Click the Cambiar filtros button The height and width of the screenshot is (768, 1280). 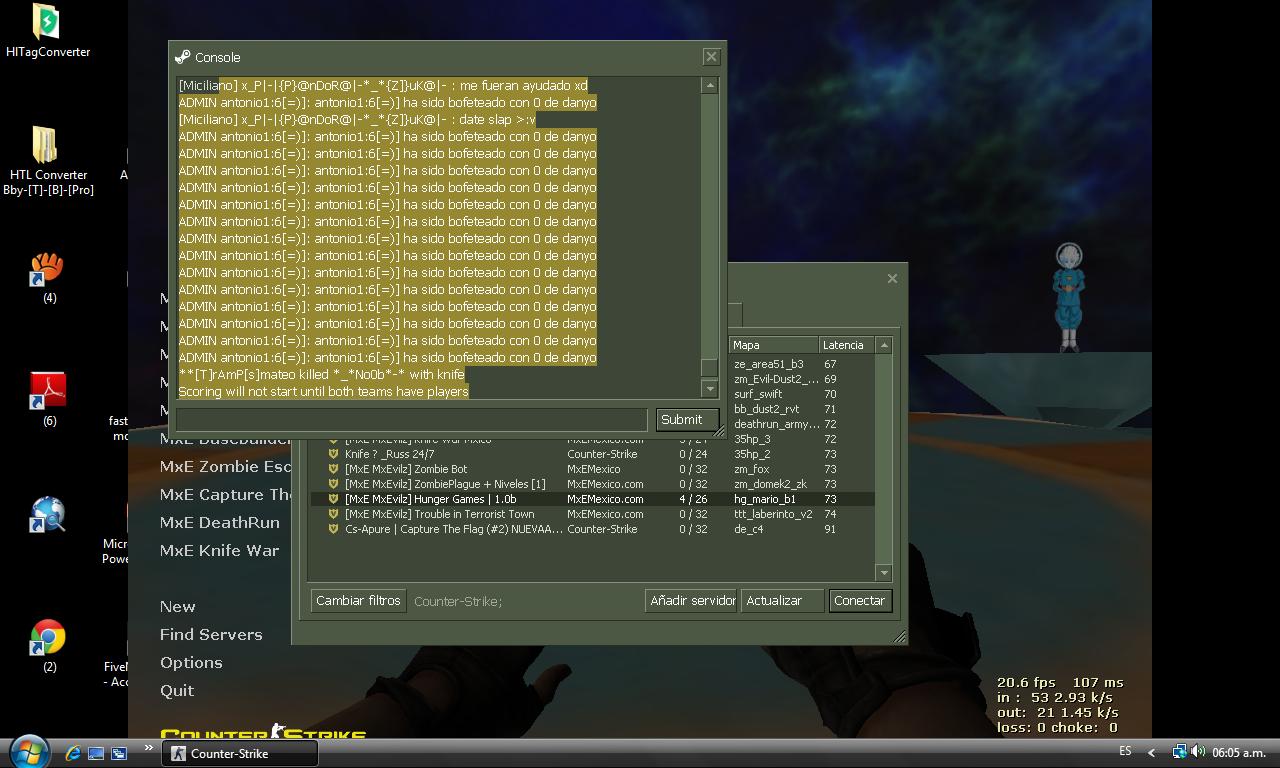pyautogui.click(x=358, y=601)
